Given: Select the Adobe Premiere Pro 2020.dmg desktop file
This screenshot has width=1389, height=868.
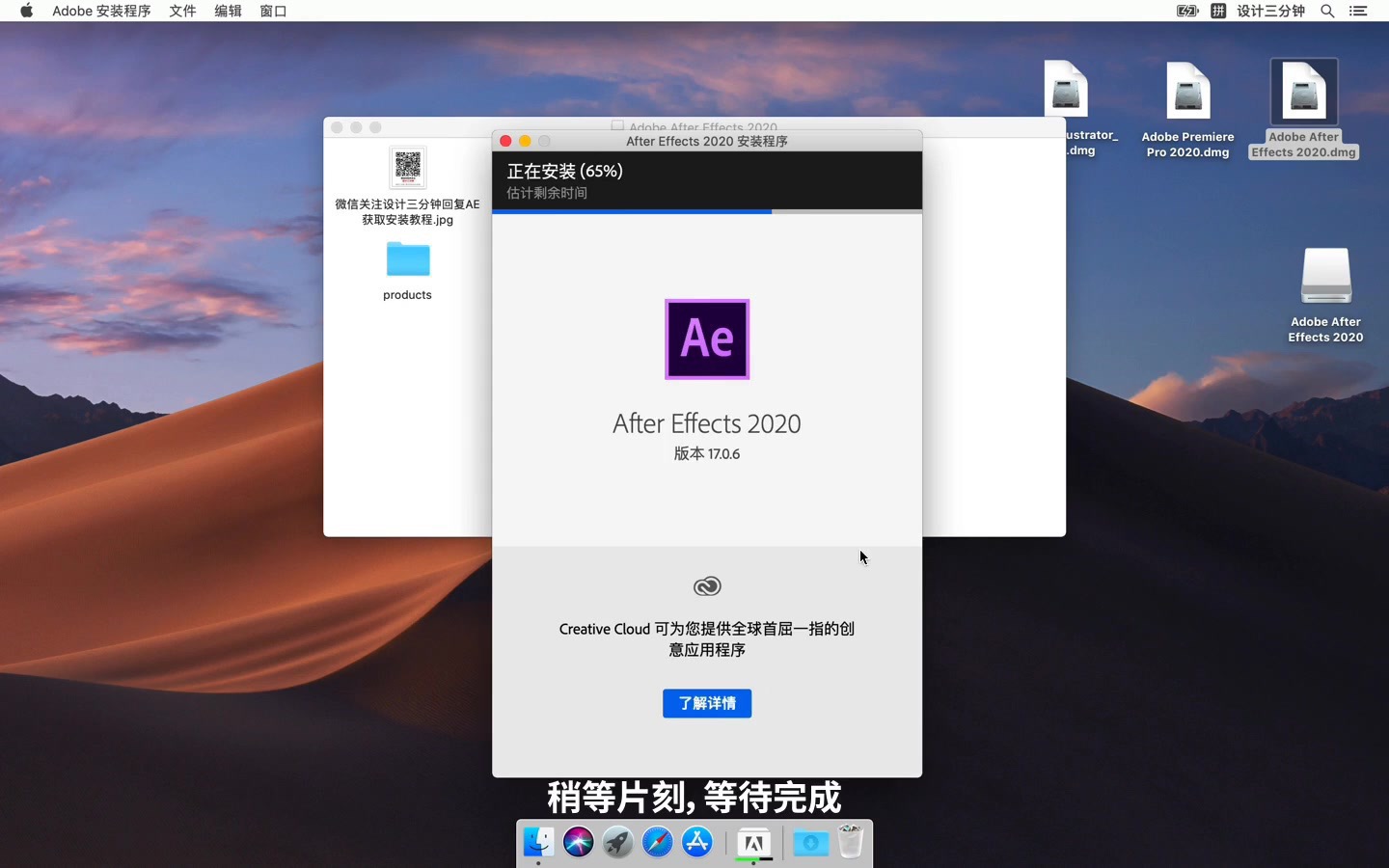Looking at the screenshot, I should [1187, 110].
